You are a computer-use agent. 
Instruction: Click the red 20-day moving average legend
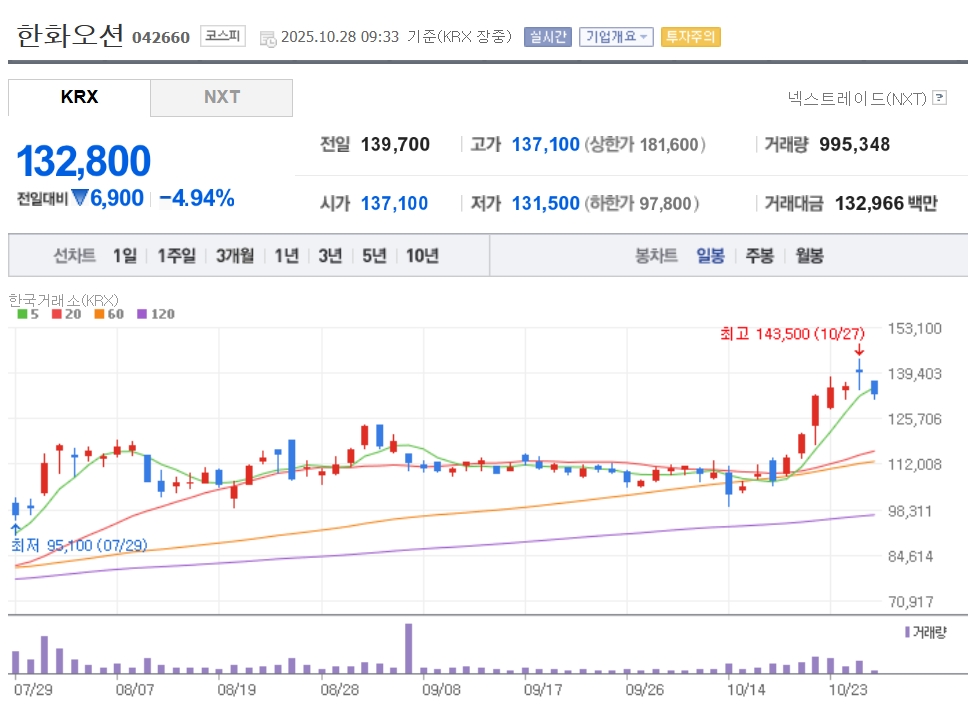(x=66, y=314)
